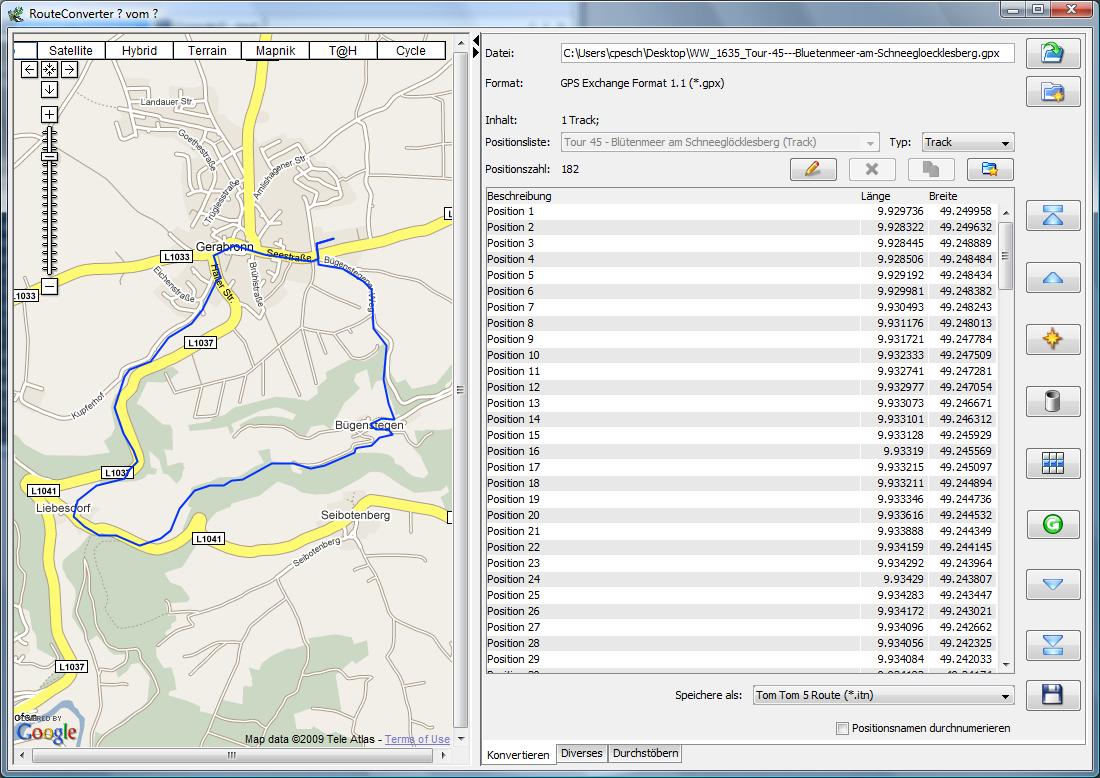
Task: Select the Terrain map type
Action: (207, 51)
